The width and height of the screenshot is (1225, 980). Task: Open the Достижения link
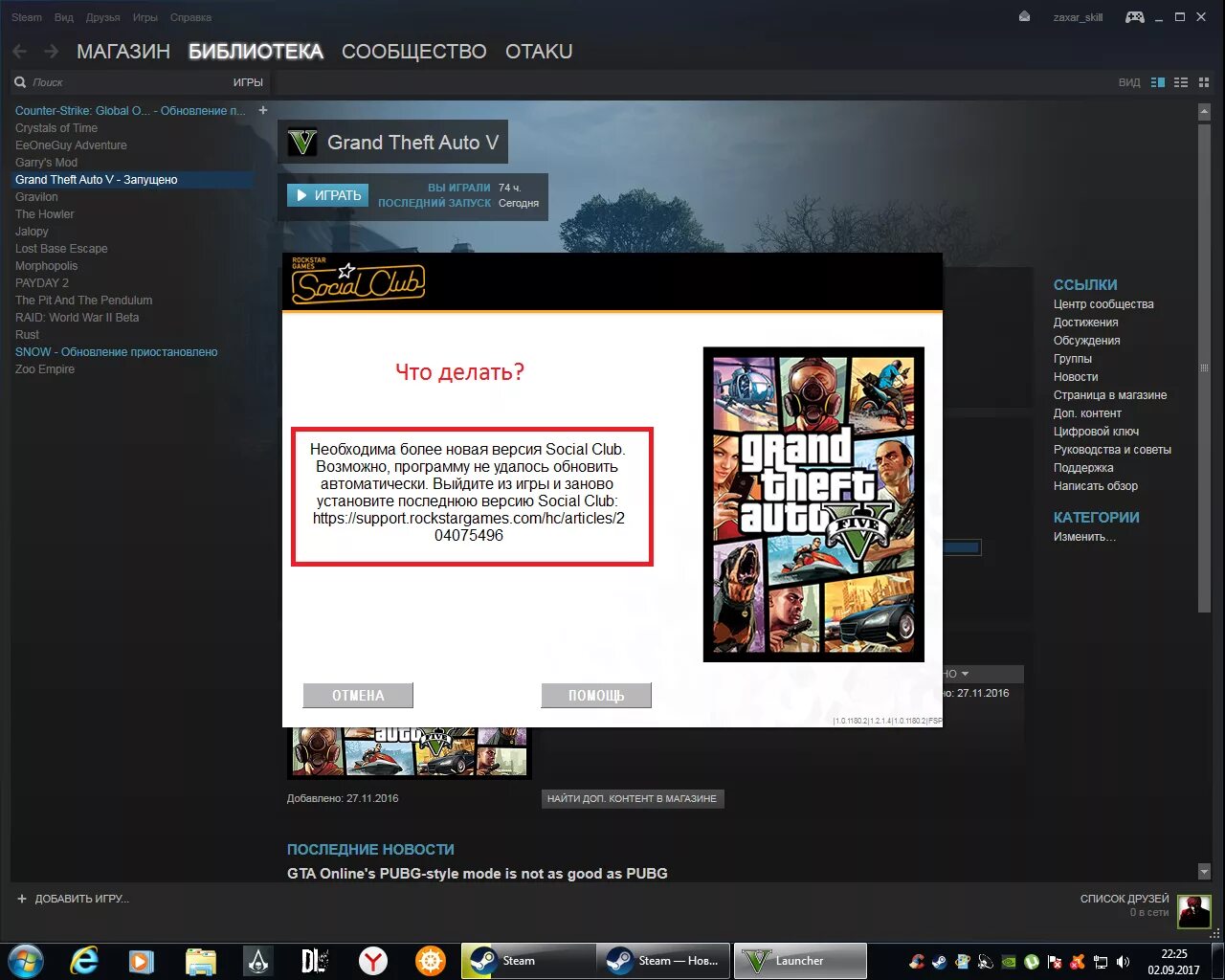tap(1085, 323)
